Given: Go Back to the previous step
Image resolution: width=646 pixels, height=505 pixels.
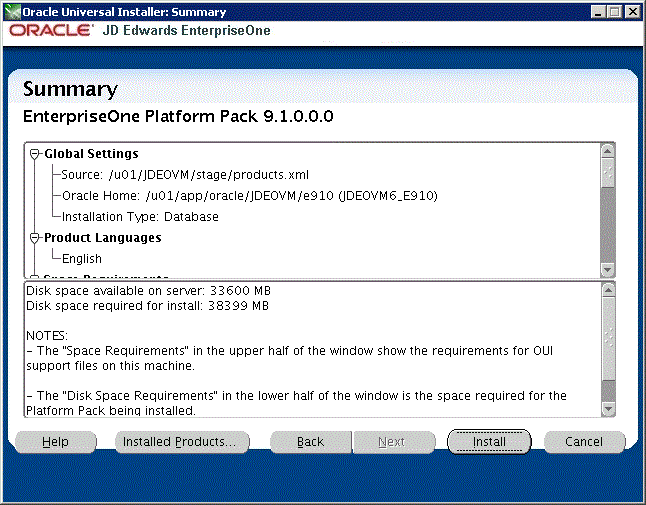Looking at the screenshot, I should [311, 442].
